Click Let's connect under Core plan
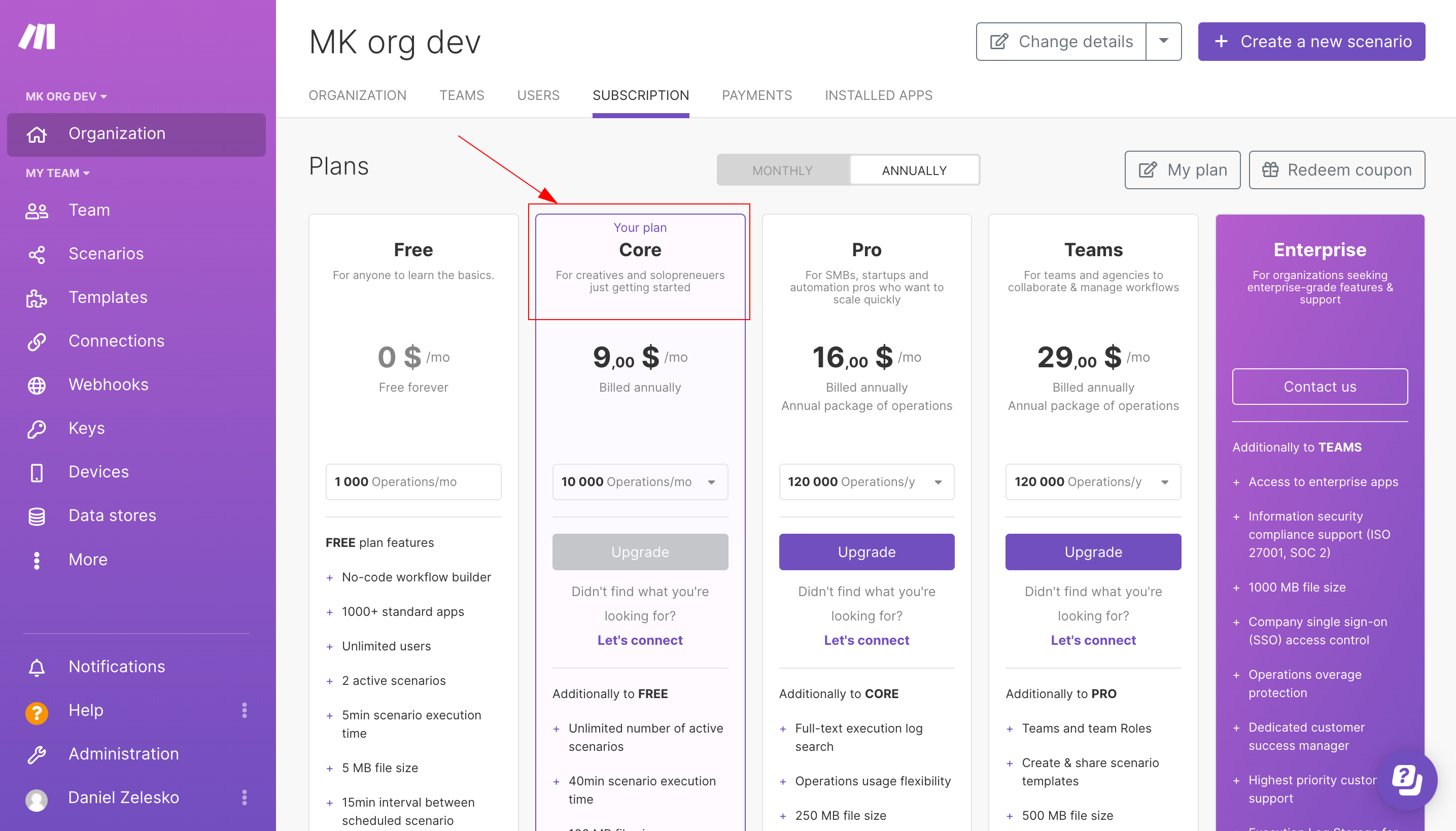This screenshot has height=831, width=1456. 640,640
